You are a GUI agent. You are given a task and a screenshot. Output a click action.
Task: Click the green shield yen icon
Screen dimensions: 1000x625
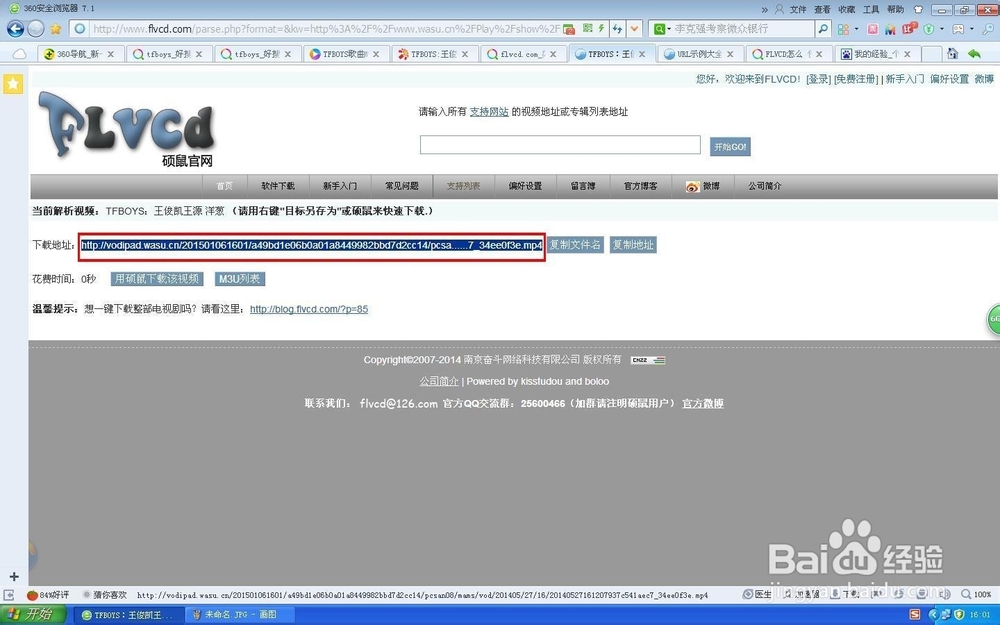pyautogui.click(x=929, y=29)
